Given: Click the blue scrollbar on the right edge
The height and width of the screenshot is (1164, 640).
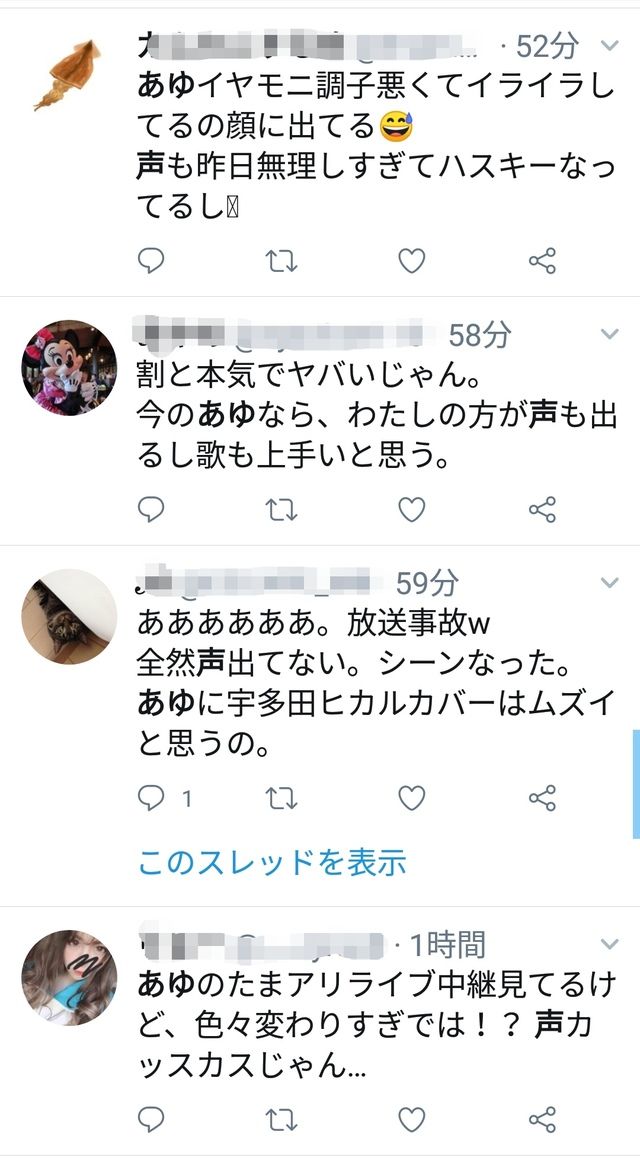Looking at the screenshot, I should (x=636, y=784).
